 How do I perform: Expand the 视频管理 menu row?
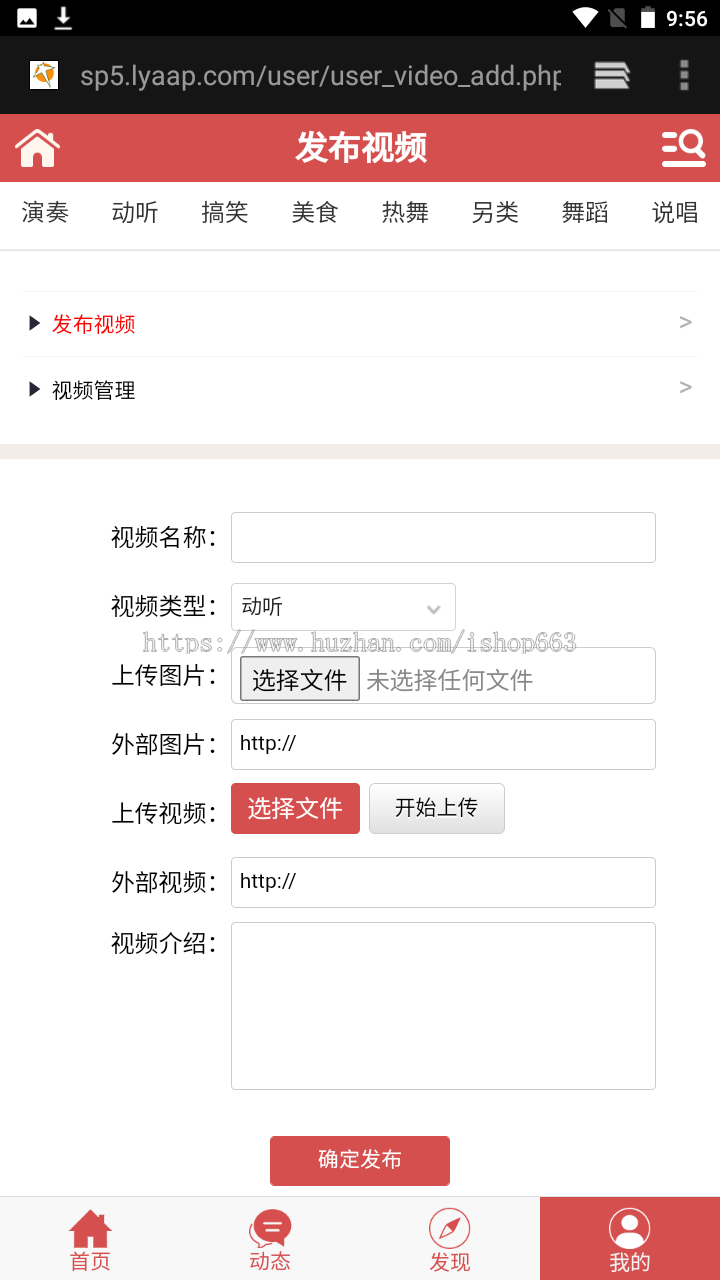click(360, 390)
